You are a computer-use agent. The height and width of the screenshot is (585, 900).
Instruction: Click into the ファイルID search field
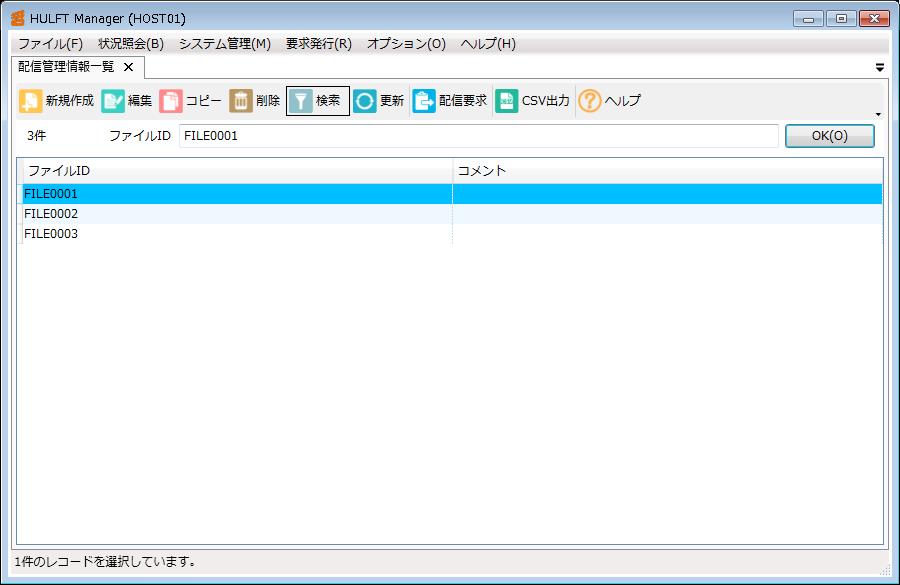[478, 136]
